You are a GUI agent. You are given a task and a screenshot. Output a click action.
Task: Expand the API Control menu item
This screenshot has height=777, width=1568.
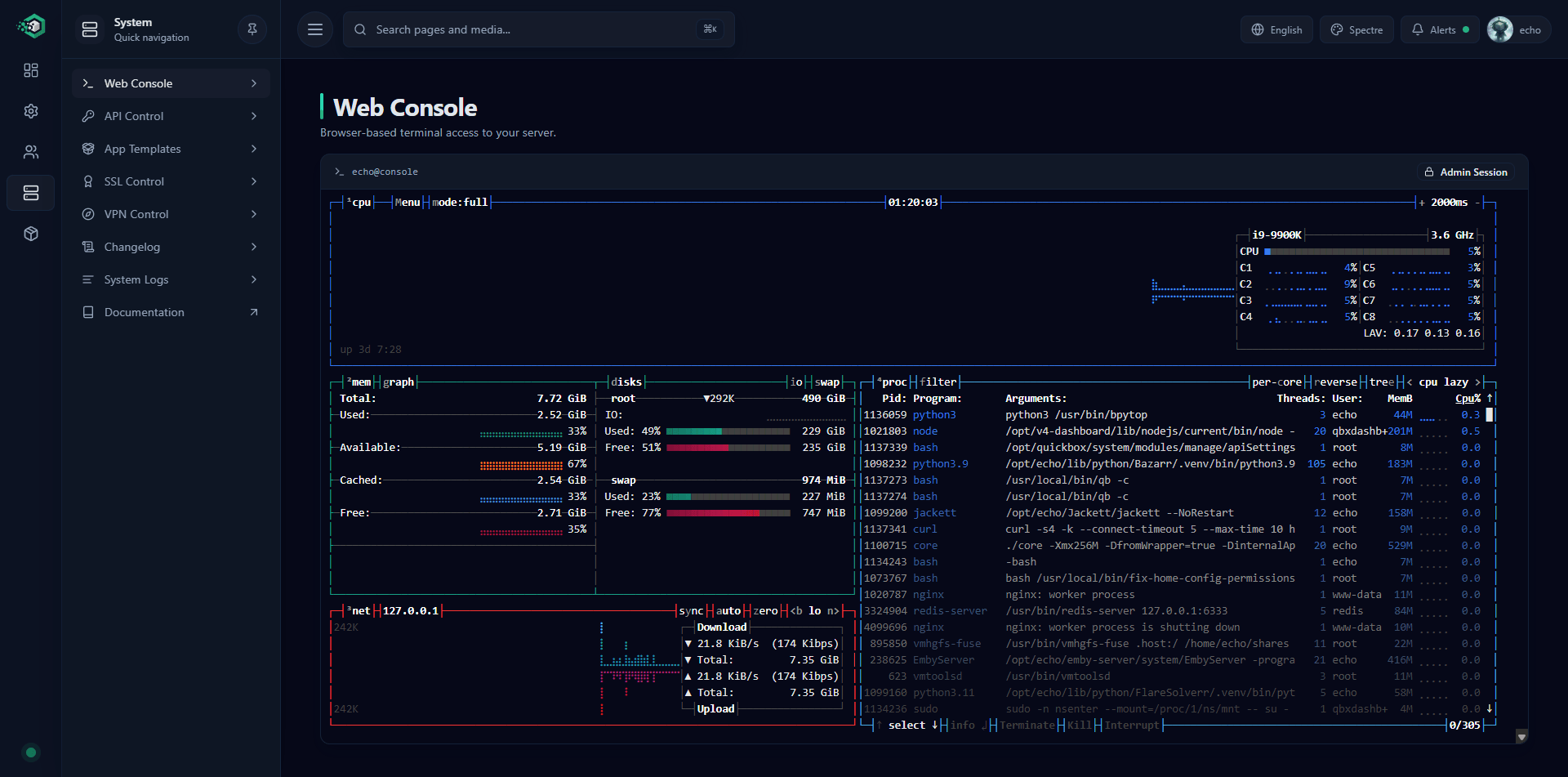click(254, 116)
